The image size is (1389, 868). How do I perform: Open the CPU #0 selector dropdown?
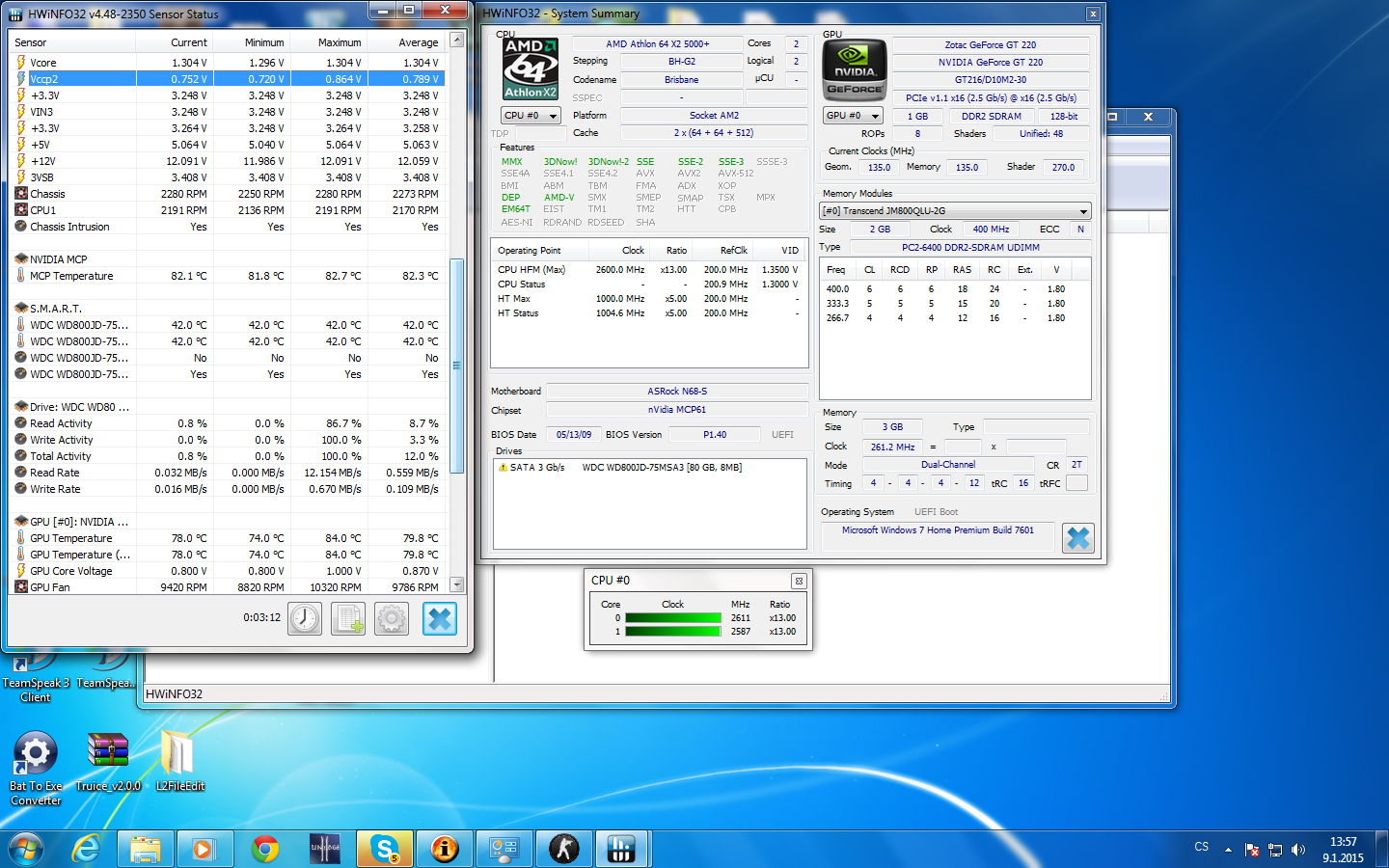click(x=531, y=116)
